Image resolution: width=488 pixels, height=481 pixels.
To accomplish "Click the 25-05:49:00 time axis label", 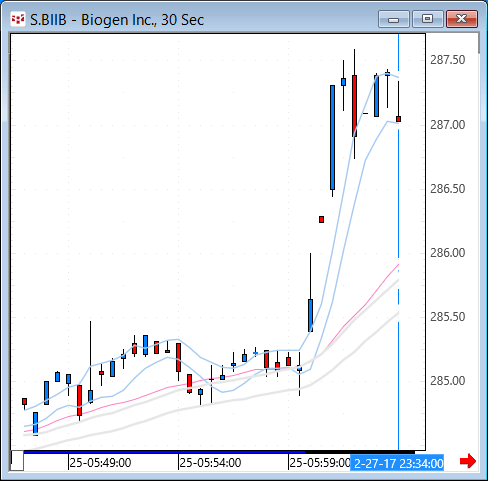I will 100,463.
